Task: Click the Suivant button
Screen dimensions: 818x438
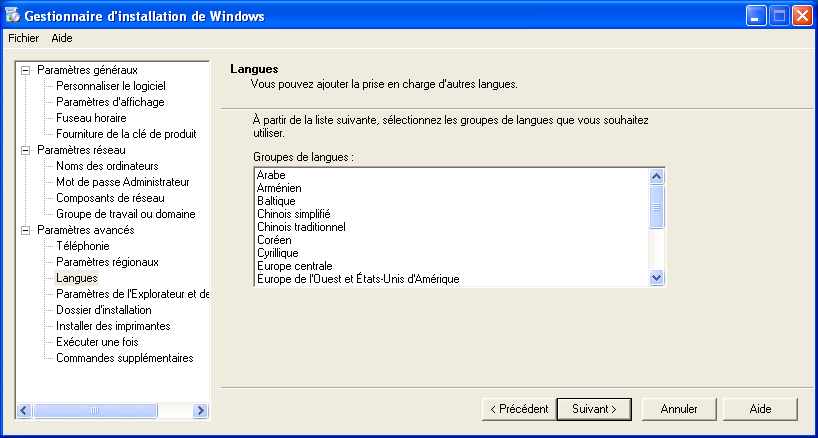Action: [x=594, y=409]
